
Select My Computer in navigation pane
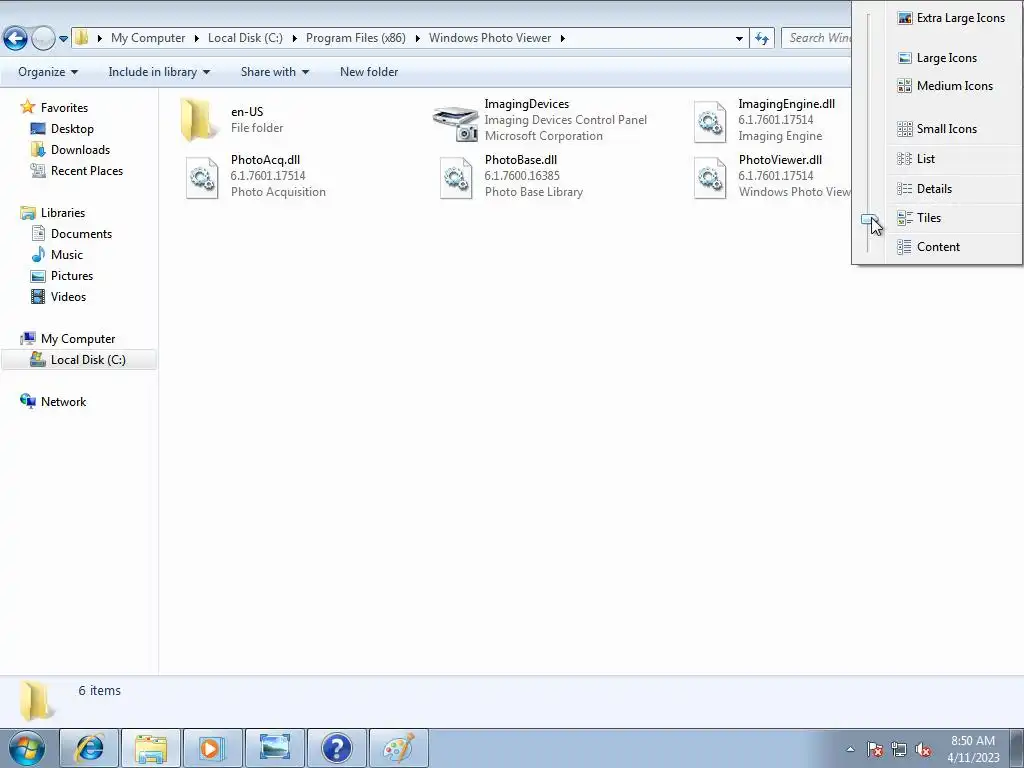click(x=78, y=339)
